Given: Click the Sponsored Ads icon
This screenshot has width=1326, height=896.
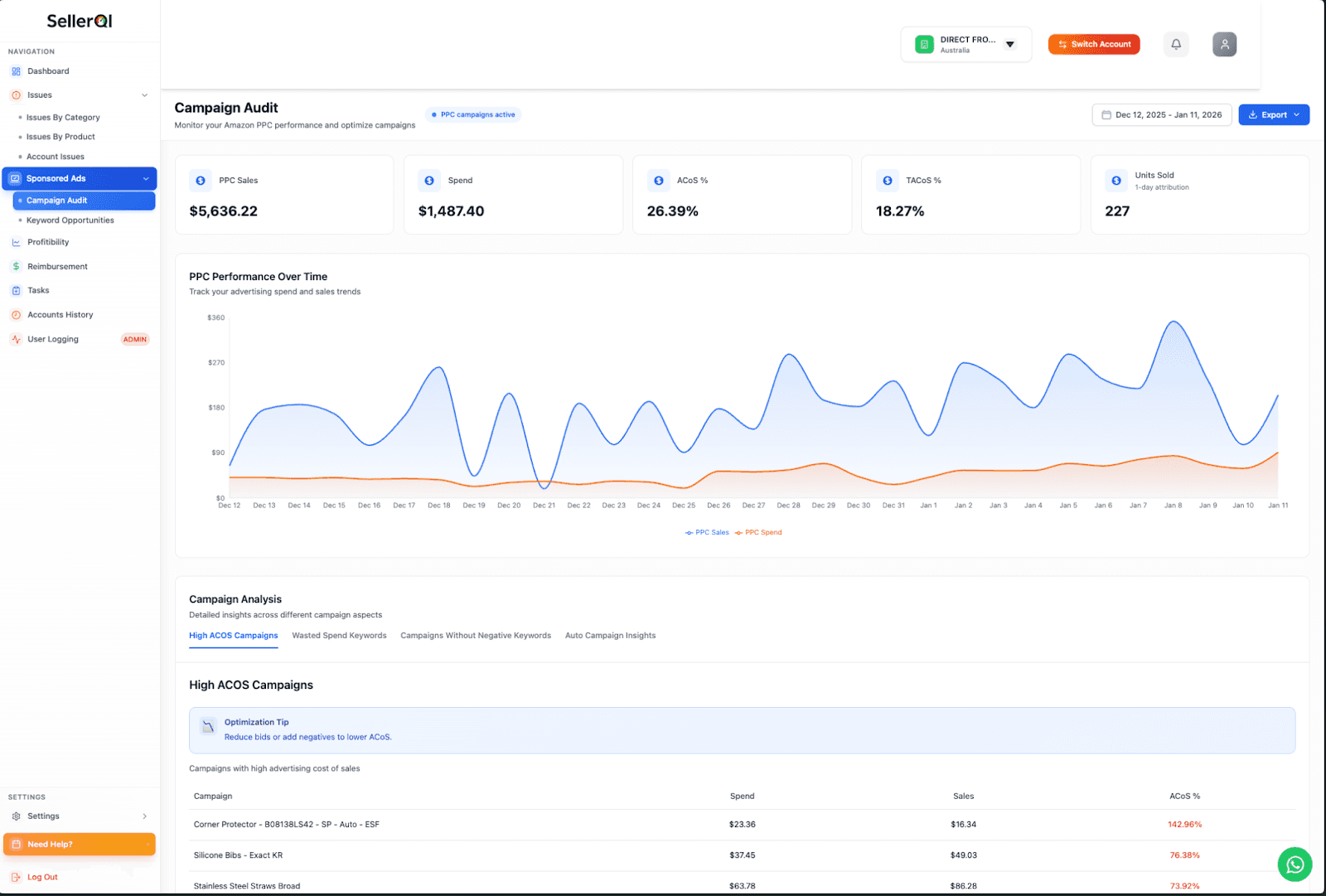Looking at the screenshot, I should pyautogui.click(x=15, y=178).
